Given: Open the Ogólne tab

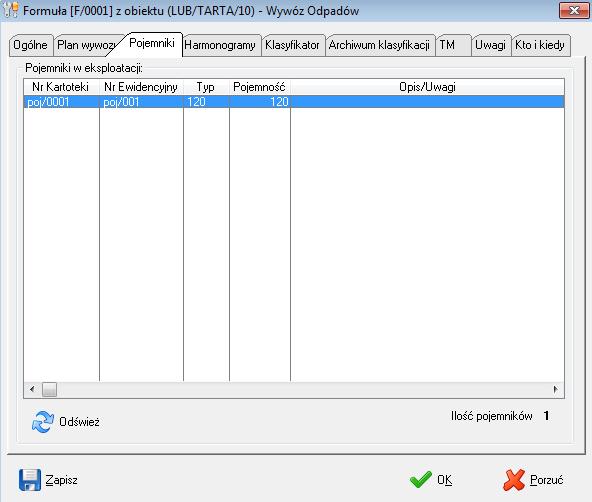Looking at the screenshot, I should click(x=31, y=45).
